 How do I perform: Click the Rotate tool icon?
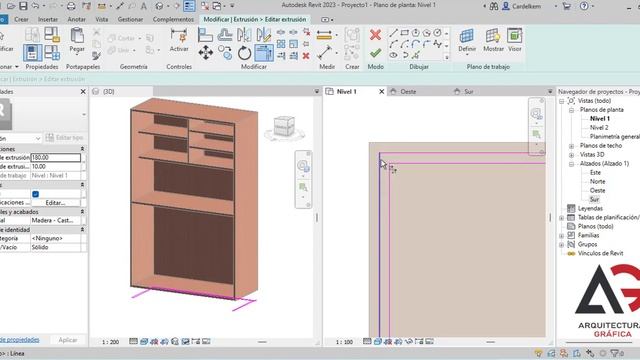pos(244,53)
